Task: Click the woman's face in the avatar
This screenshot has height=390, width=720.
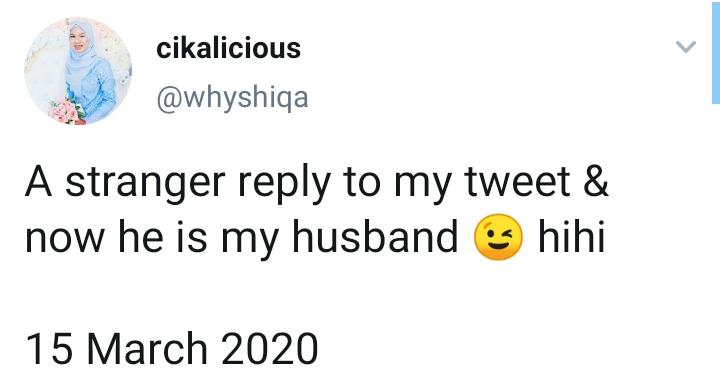Action: 76,41
